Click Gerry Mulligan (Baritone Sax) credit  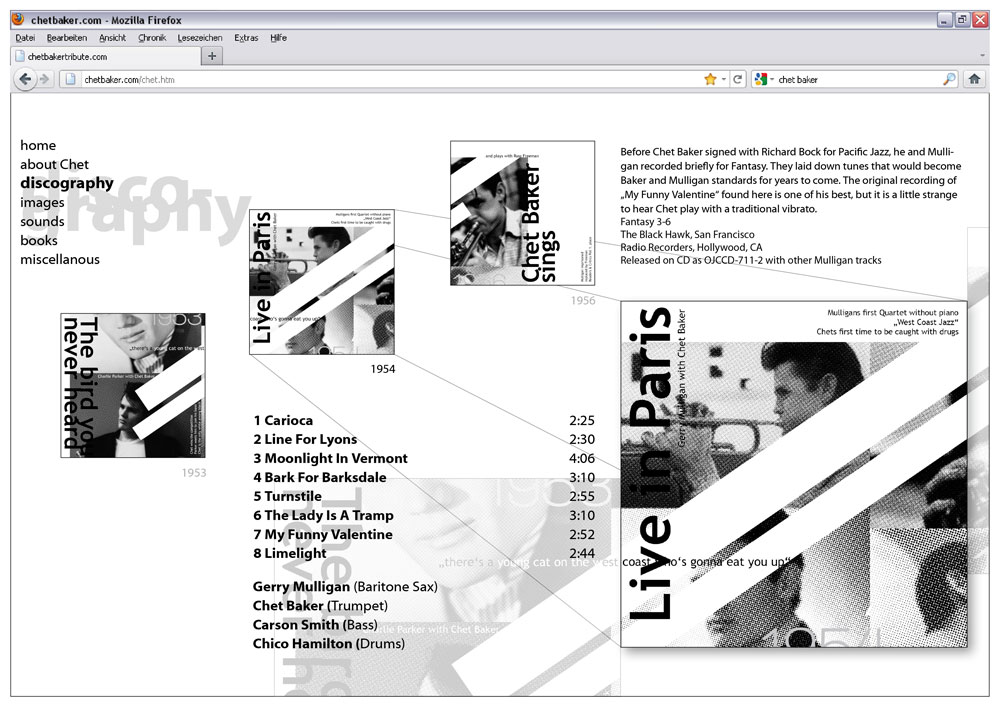click(345, 587)
